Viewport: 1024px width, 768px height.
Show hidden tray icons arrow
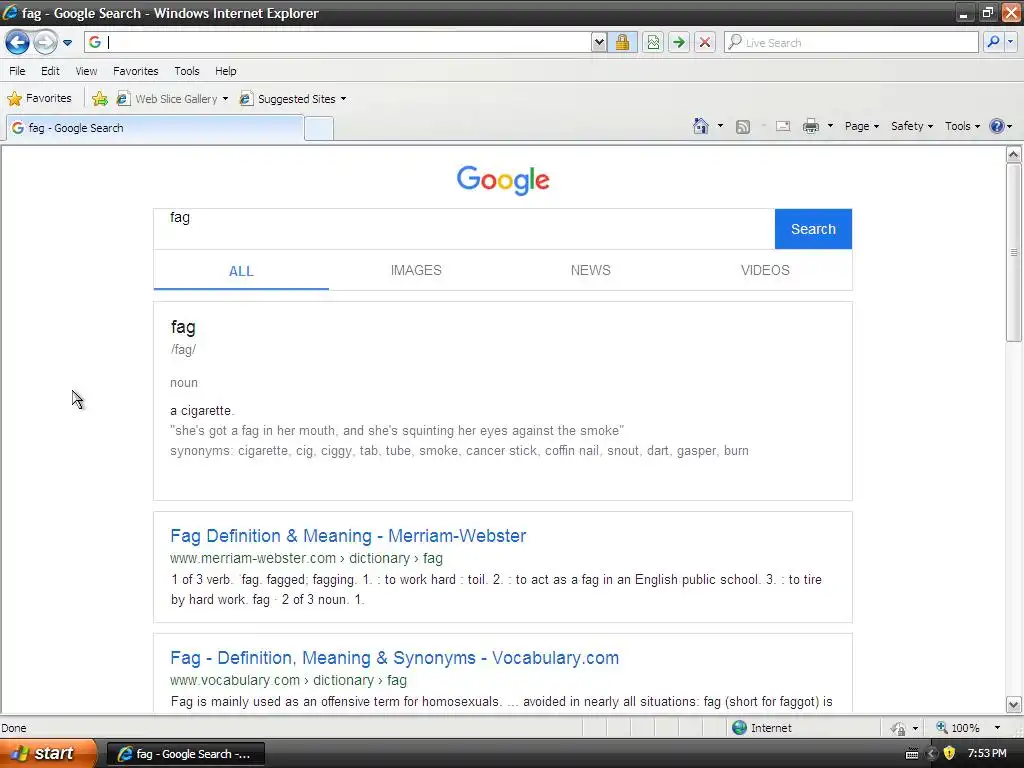(x=932, y=754)
